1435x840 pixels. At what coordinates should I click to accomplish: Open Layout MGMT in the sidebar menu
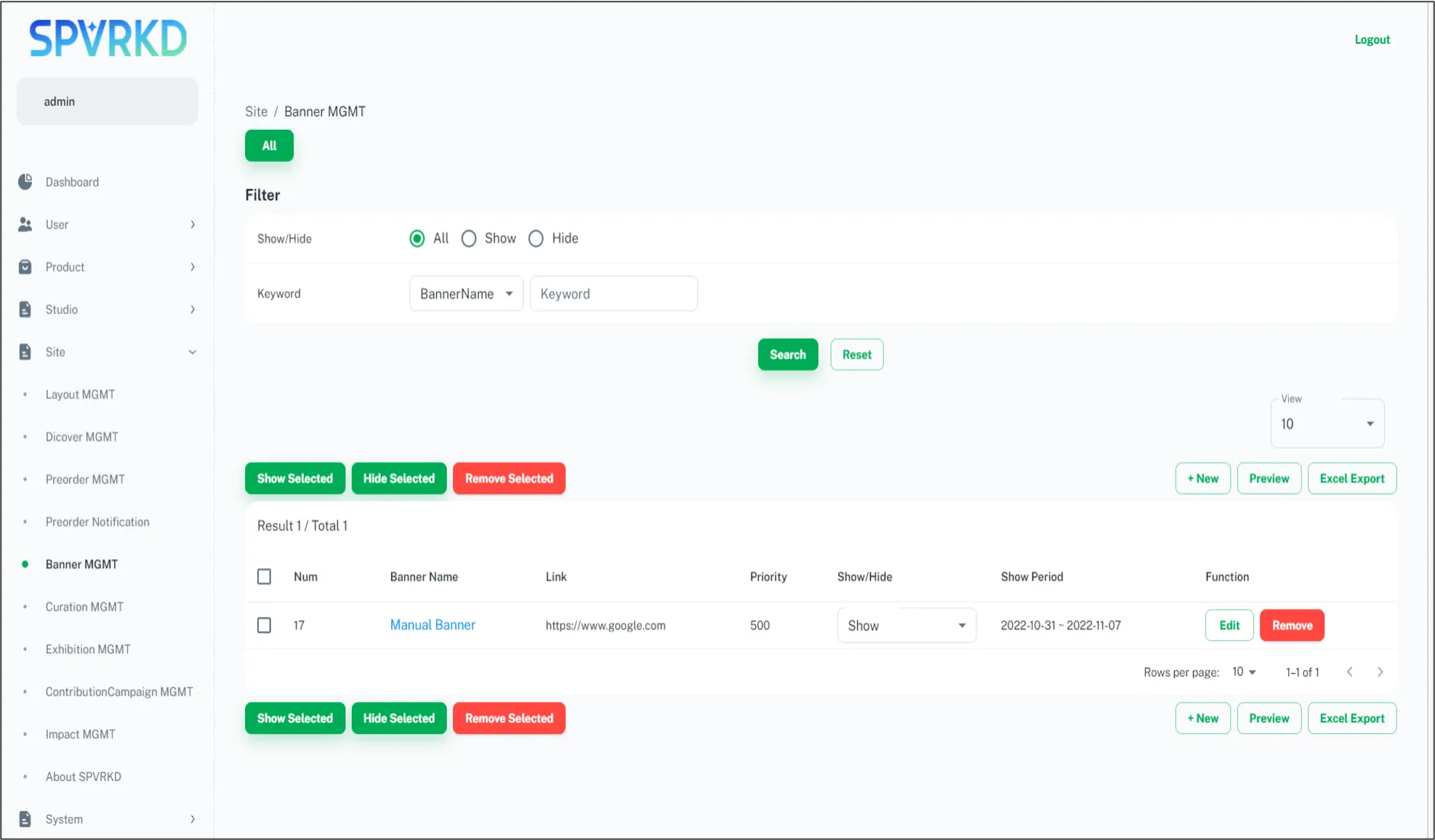point(80,395)
